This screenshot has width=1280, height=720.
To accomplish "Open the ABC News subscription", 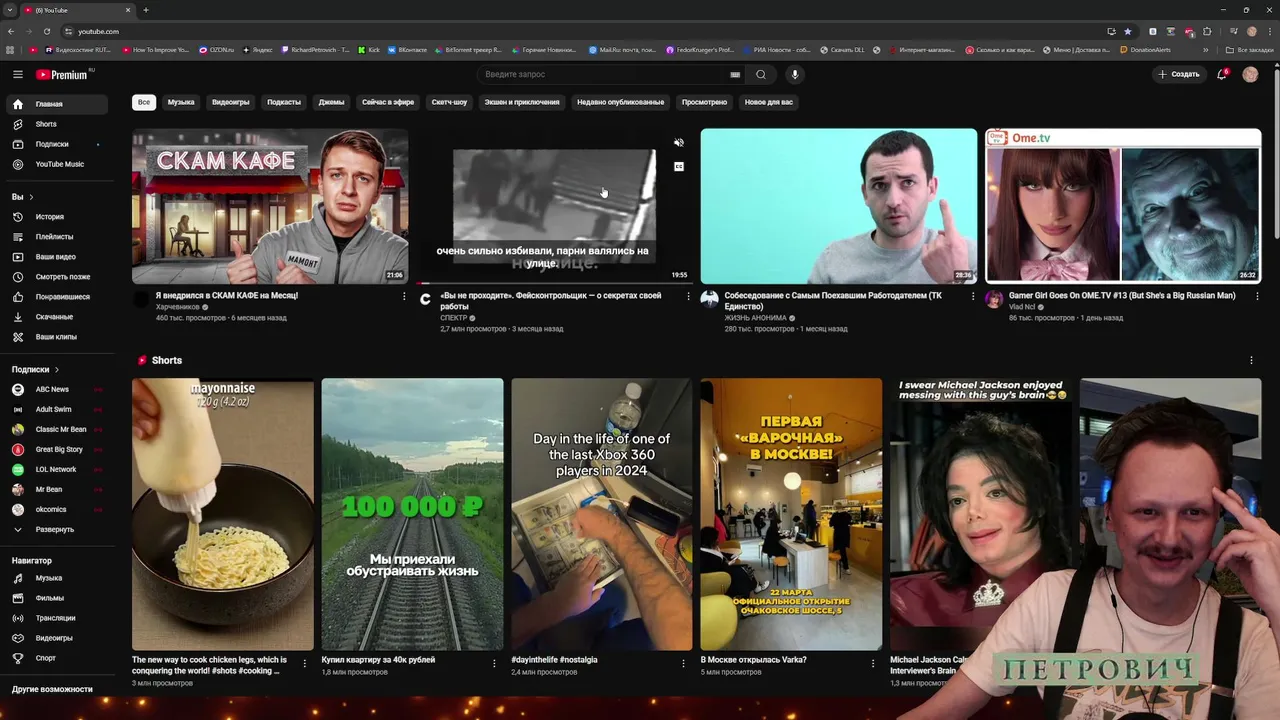I will point(57,389).
